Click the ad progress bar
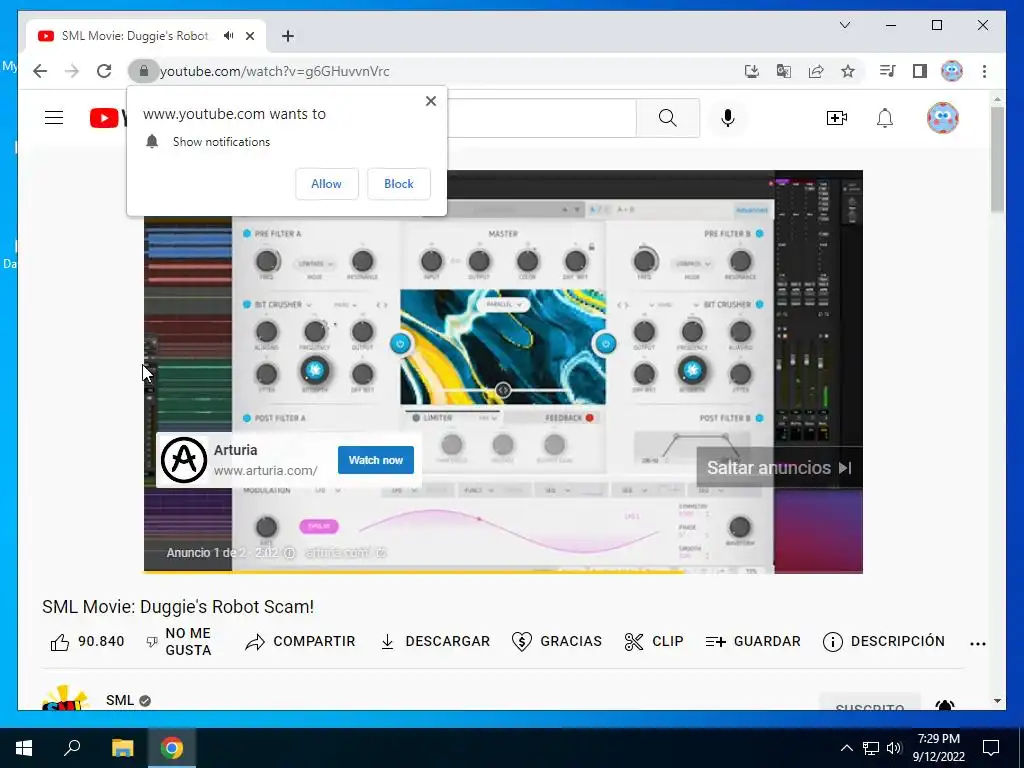 (x=503, y=571)
